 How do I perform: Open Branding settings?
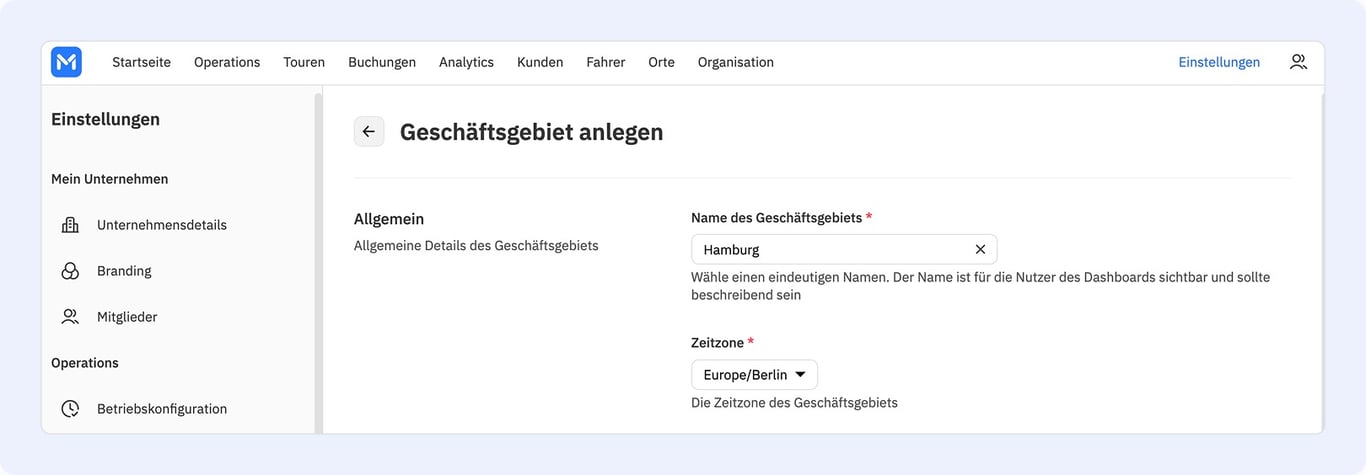point(124,271)
